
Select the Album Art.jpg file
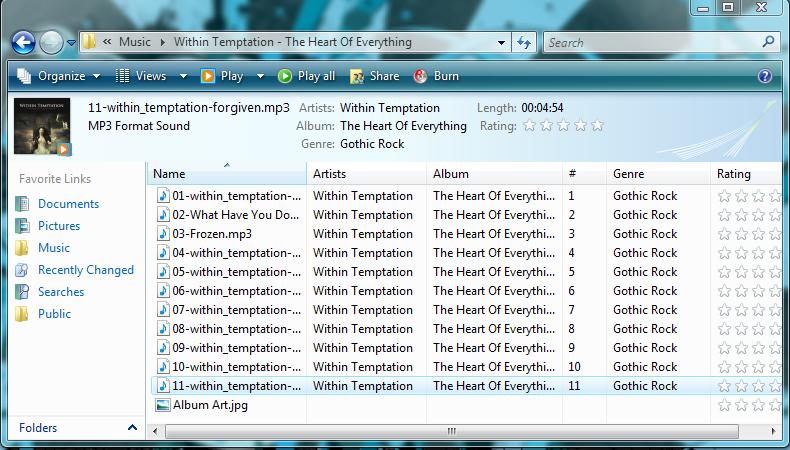point(209,405)
